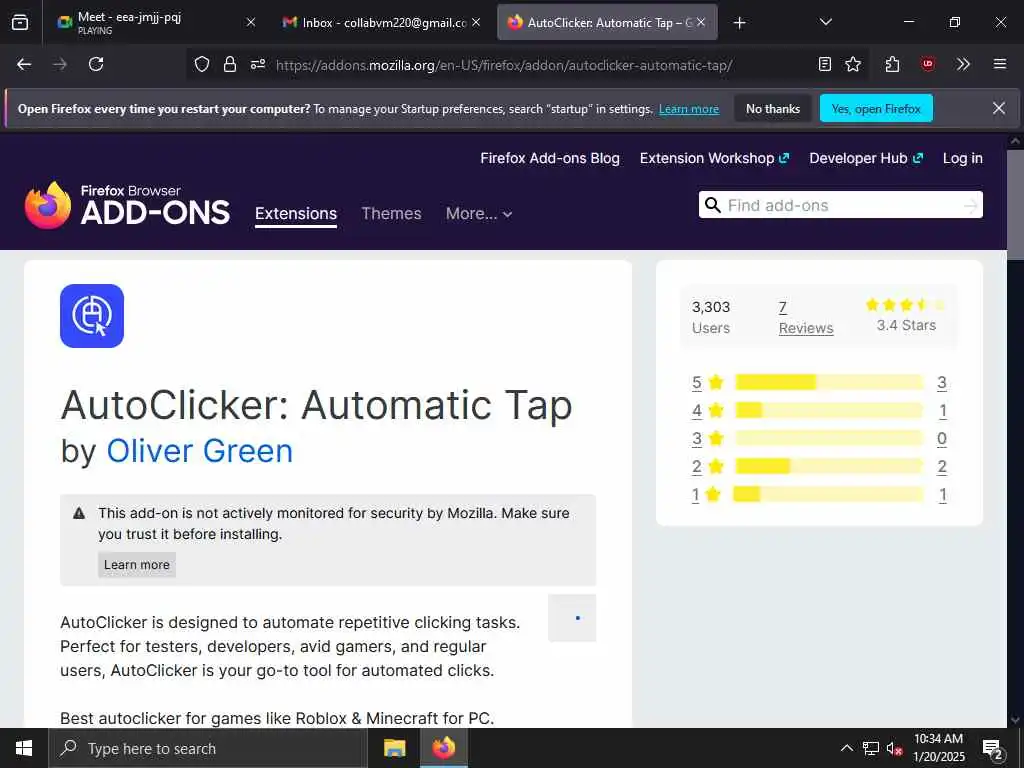The height and width of the screenshot is (768, 1024).
Task: Show more tools overflow chevrons
Action: click(963, 64)
